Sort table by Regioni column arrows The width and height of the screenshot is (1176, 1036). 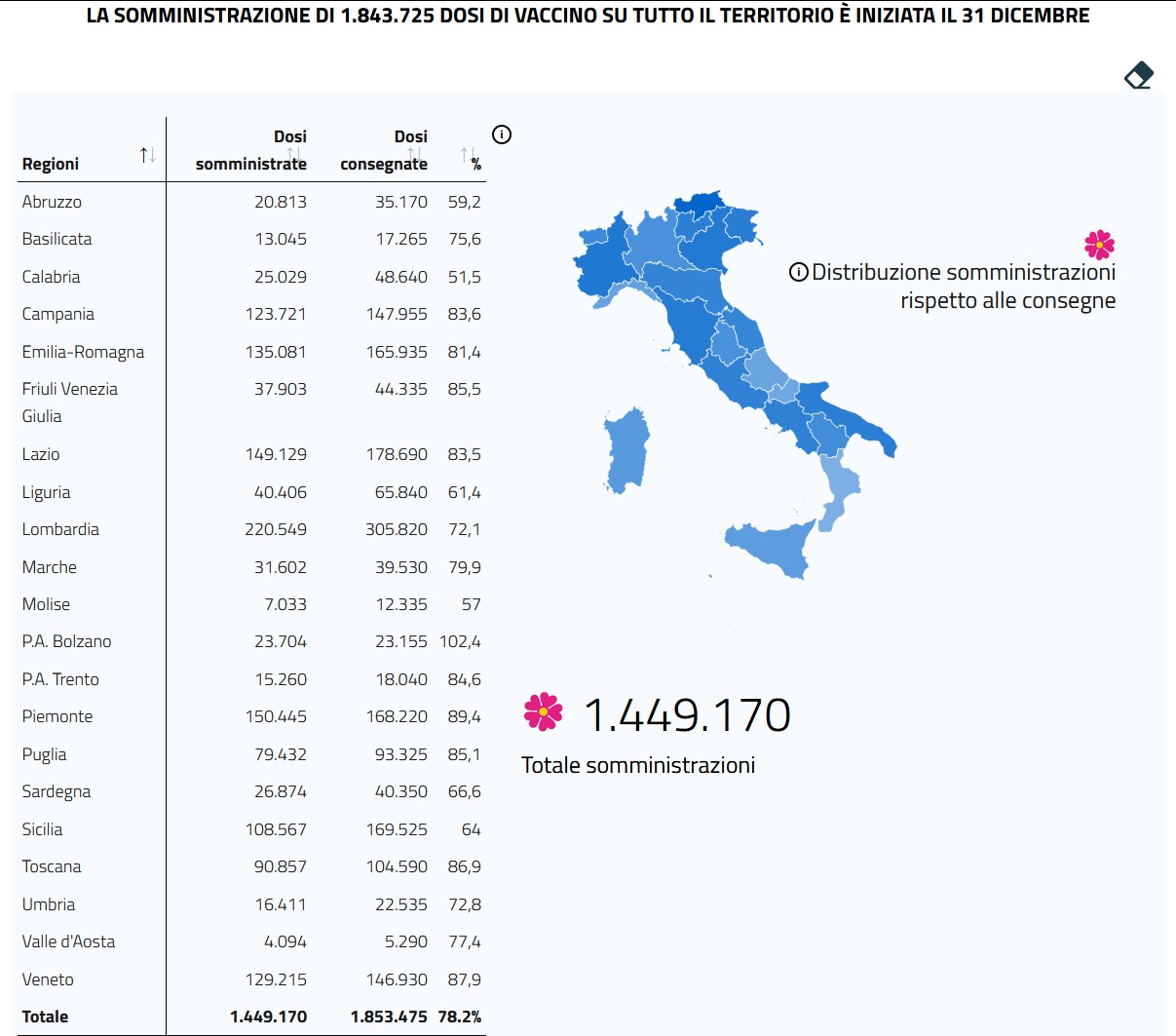point(147,155)
